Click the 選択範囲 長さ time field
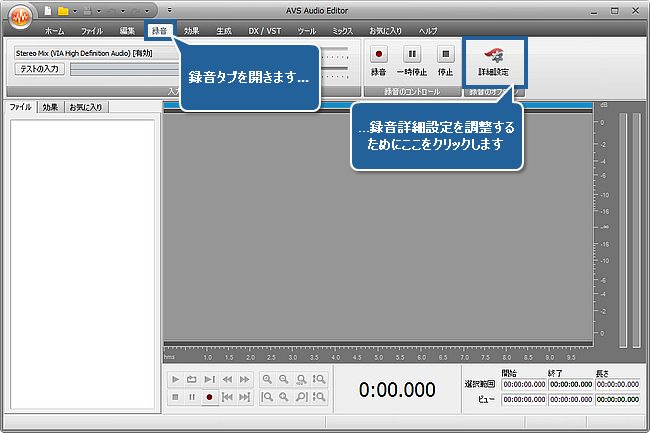The height and width of the screenshot is (433, 650). [618, 385]
